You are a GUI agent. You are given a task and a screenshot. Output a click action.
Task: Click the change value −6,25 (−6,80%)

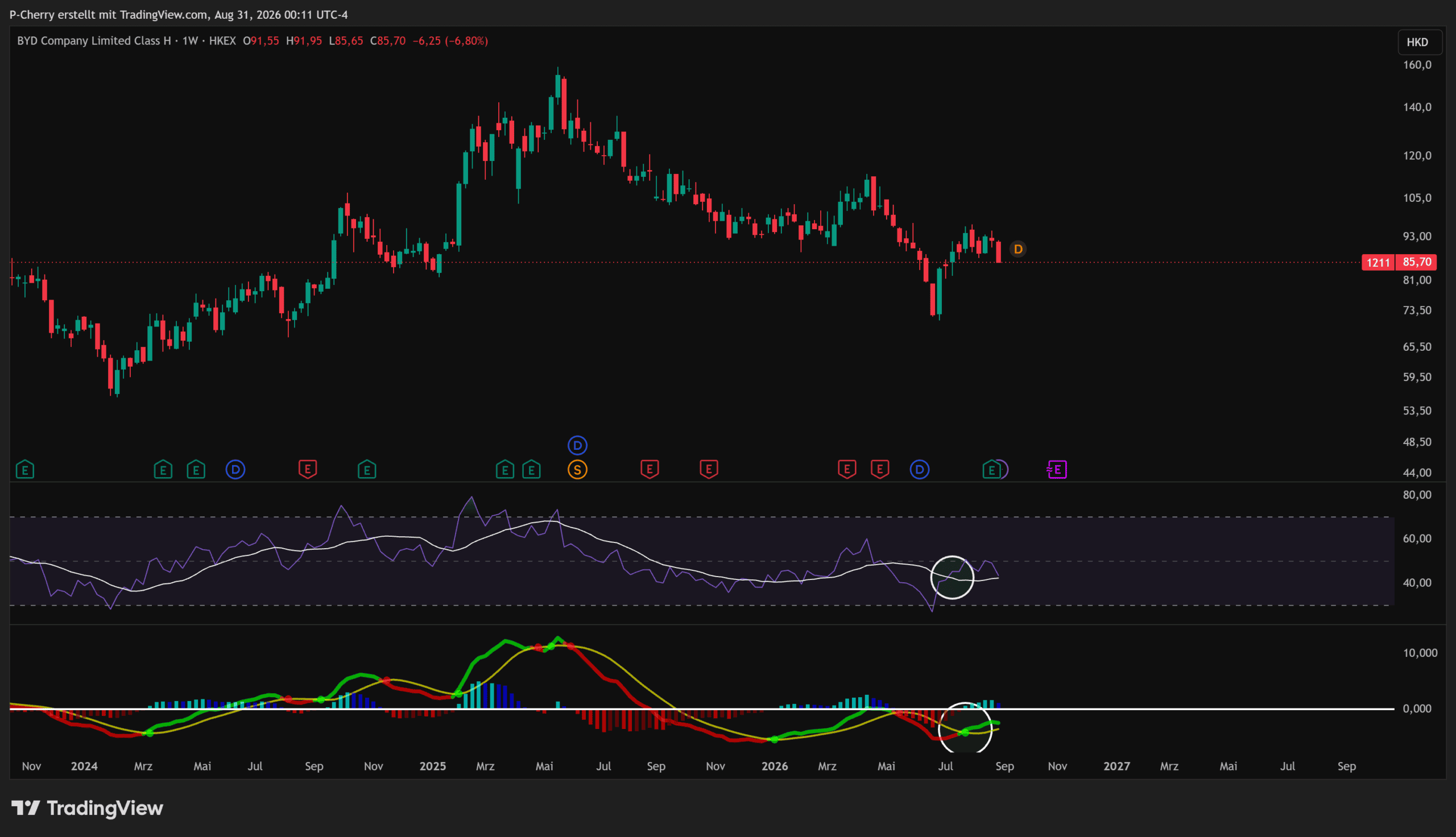(450, 41)
